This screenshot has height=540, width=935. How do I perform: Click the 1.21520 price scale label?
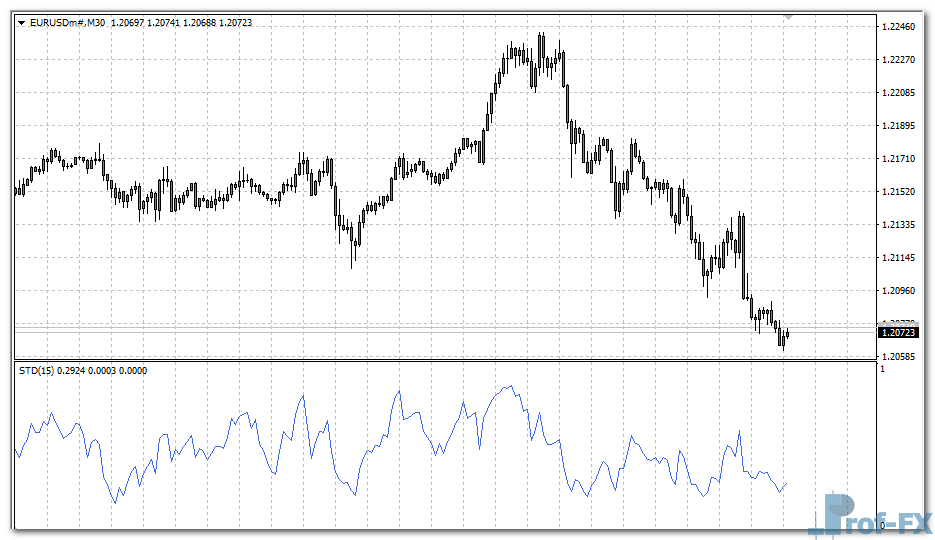click(x=902, y=192)
